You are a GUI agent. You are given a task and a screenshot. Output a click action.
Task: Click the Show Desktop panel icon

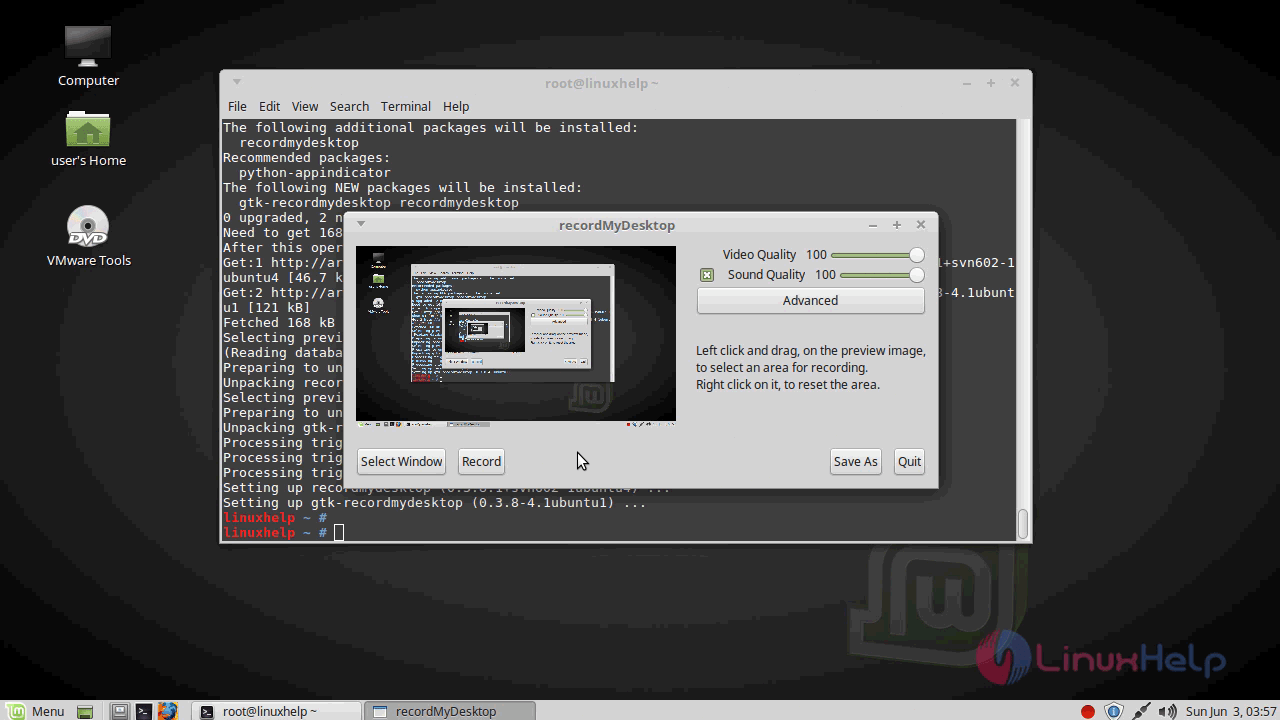(x=86, y=712)
